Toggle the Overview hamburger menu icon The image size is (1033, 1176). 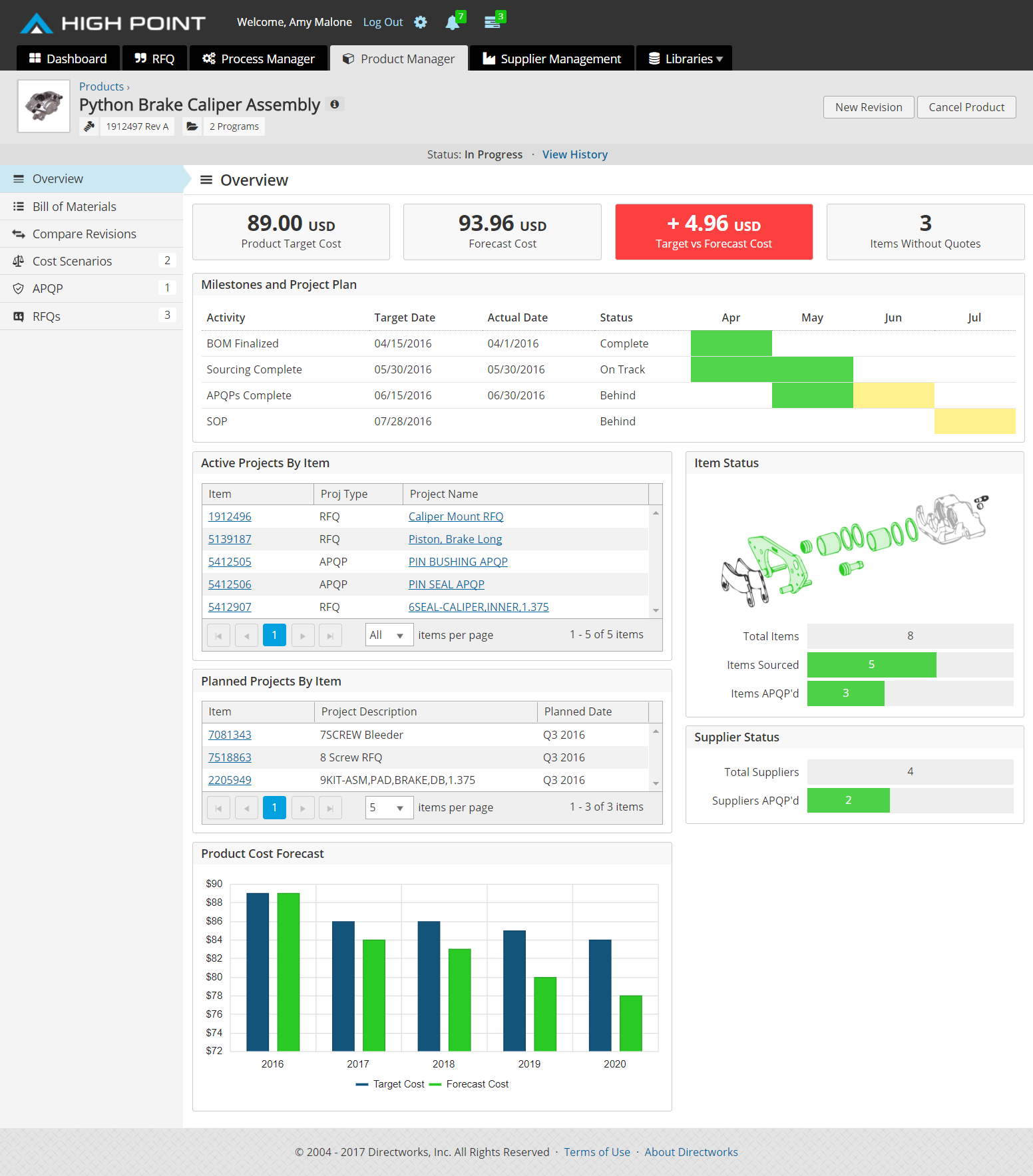[x=206, y=180]
